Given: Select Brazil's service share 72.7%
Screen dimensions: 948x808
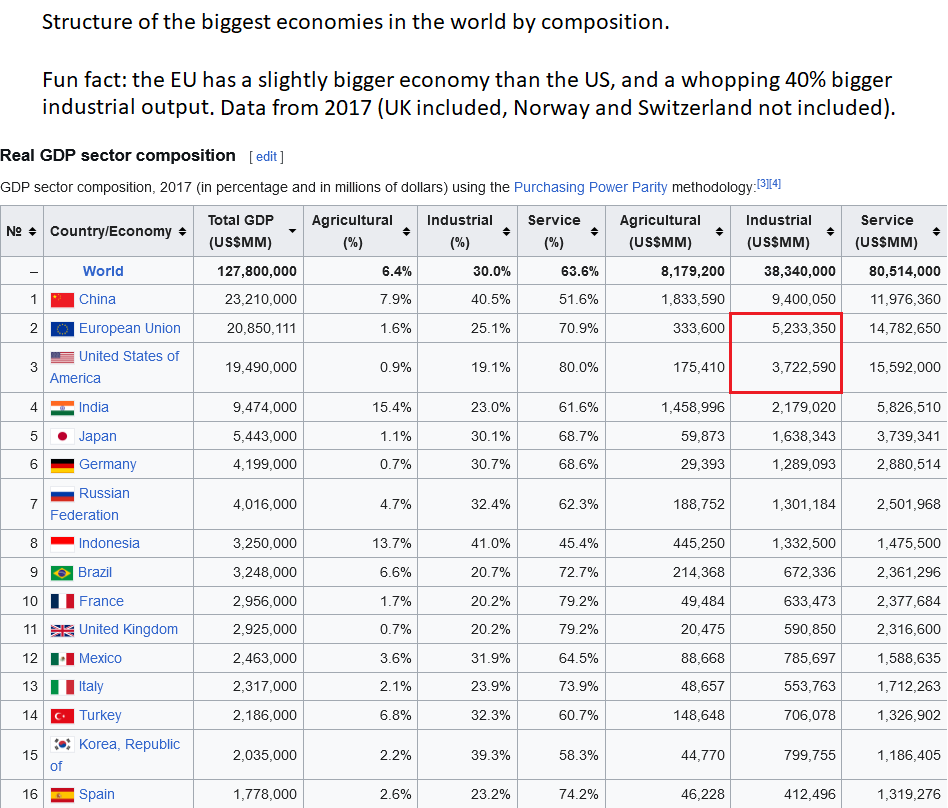Looking at the screenshot, I should [x=579, y=573].
